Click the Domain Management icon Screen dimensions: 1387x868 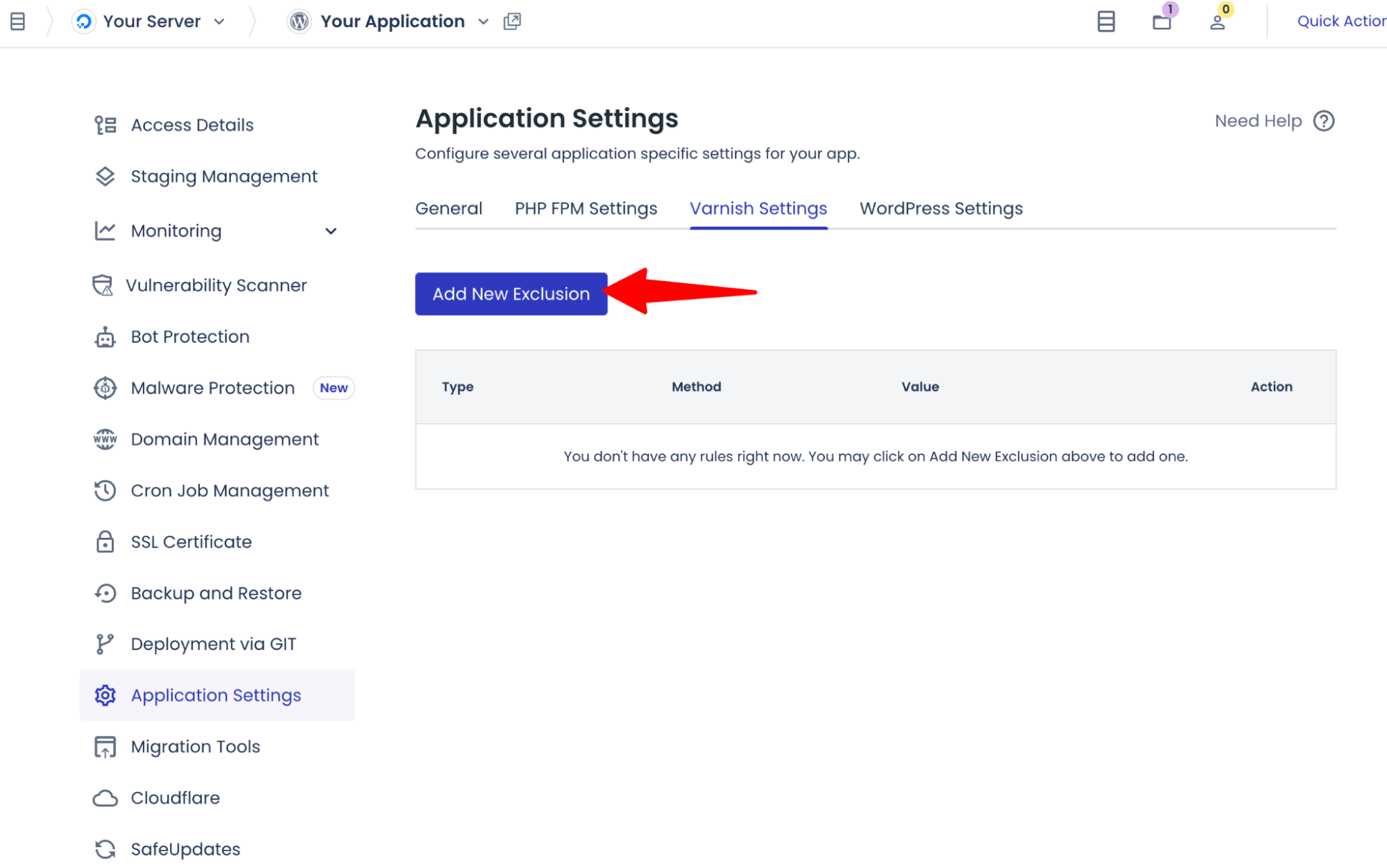[104, 439]
